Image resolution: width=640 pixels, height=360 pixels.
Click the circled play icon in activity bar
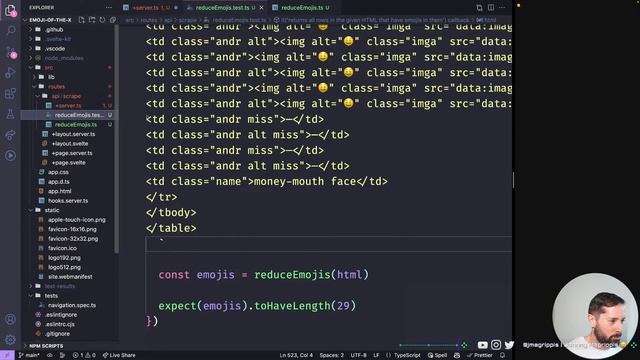(10, 156)
